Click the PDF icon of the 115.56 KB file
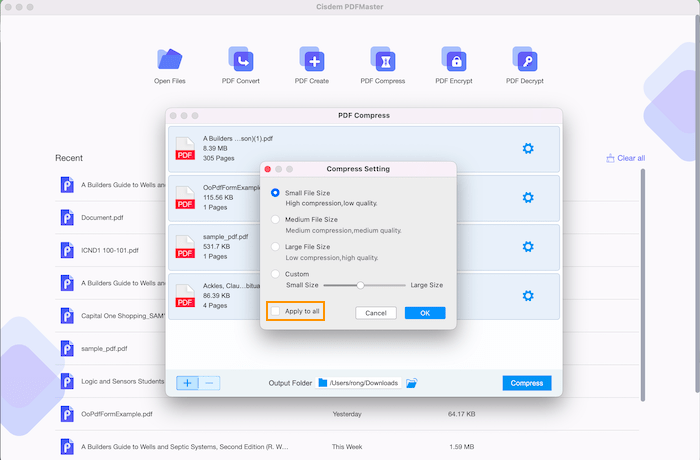This screenshot has height=460, width=700. click(x=185, y=198)
